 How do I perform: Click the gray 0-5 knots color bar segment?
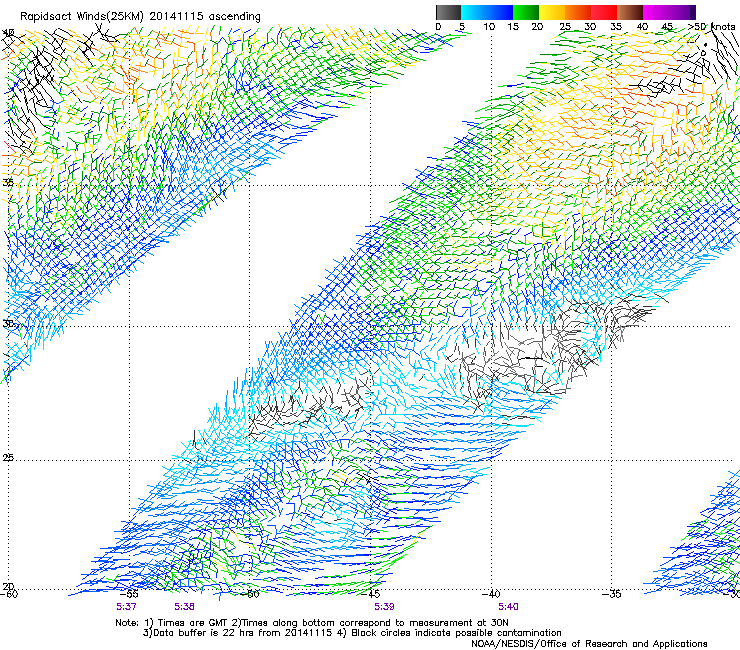click(448, 12)
